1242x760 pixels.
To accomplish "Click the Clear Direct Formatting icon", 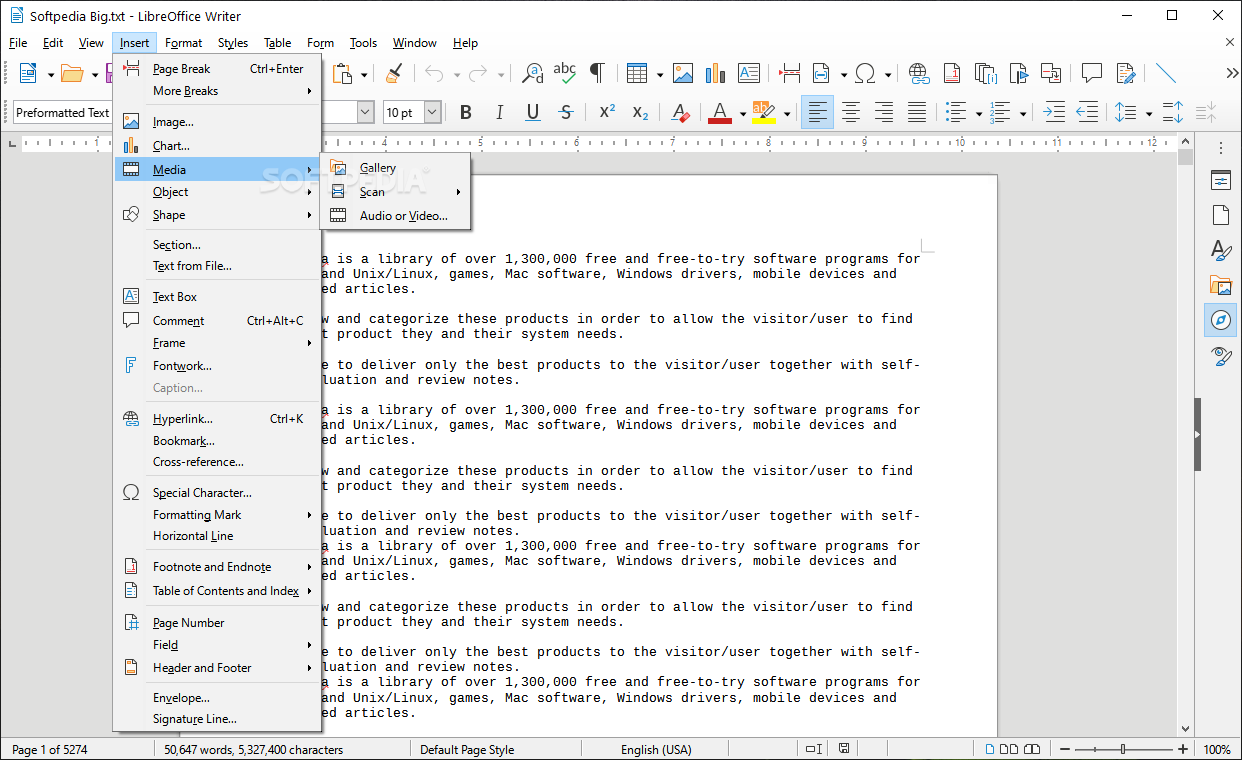I will click(681, 113).
